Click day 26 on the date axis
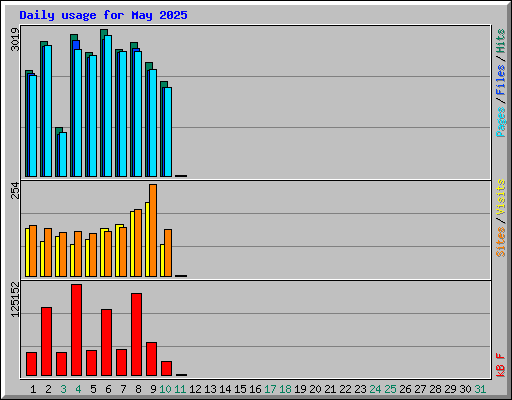This screenshot has height=400, width=512. coord(405,389)
